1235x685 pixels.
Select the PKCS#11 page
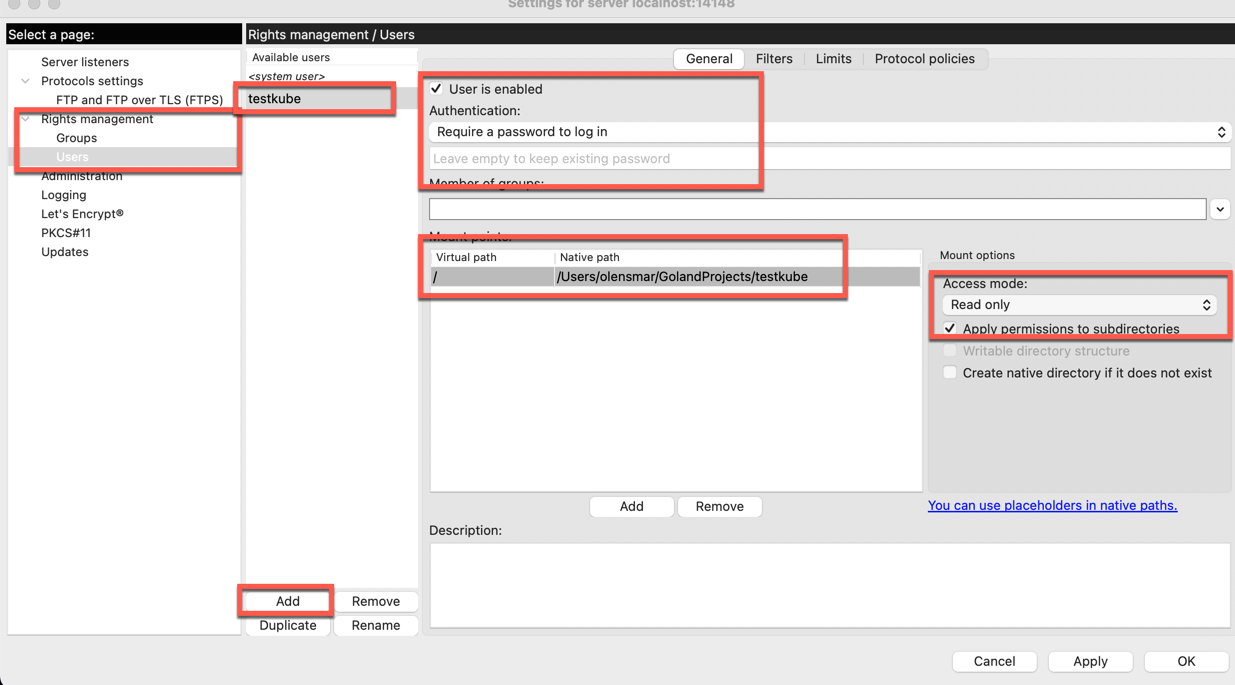click(x=66, y=232)
